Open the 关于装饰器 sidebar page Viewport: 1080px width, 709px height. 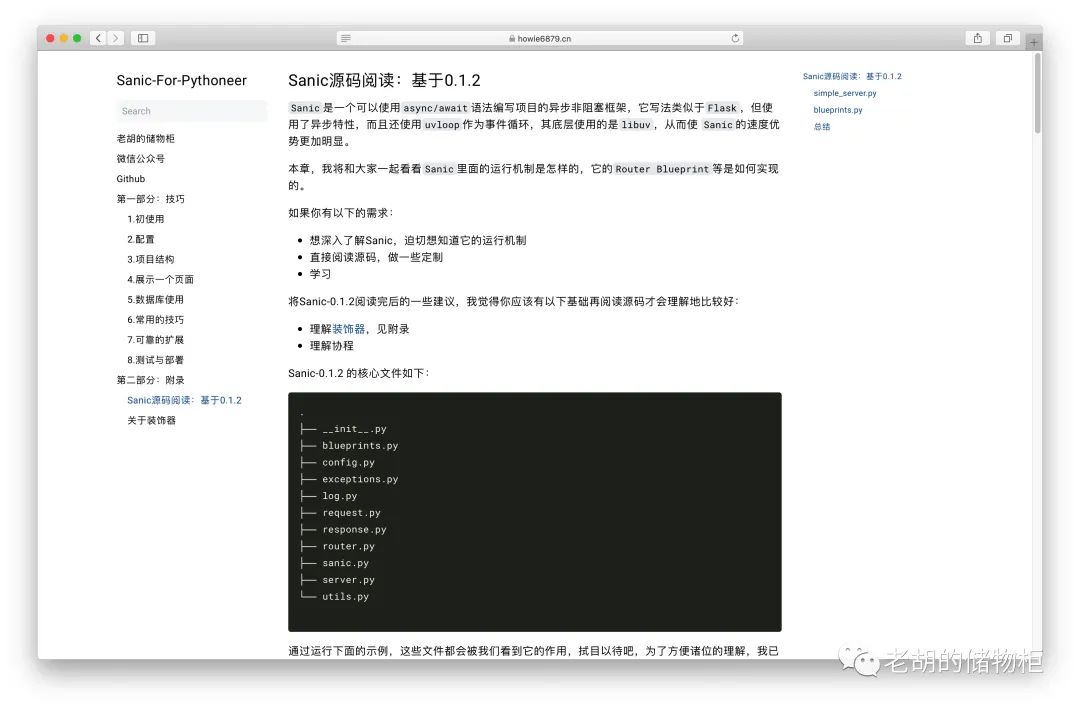pos(151,420)
